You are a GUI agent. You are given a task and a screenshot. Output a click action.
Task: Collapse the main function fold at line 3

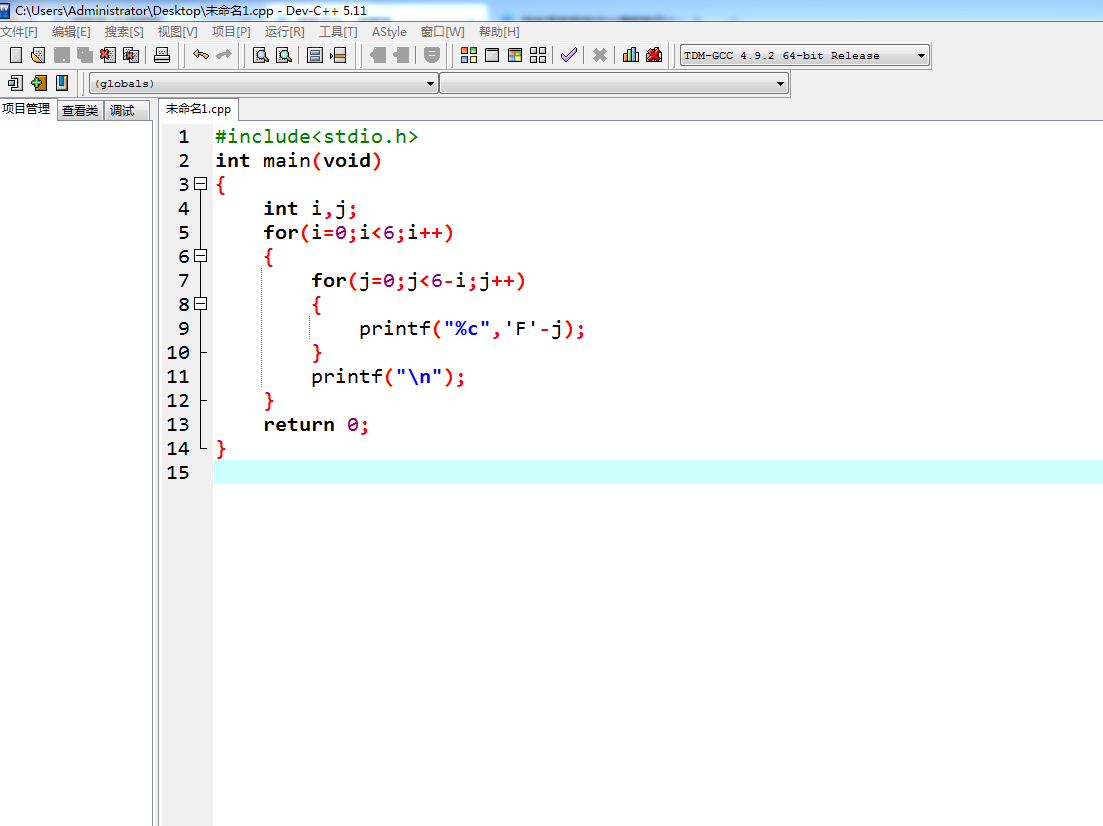200,184
